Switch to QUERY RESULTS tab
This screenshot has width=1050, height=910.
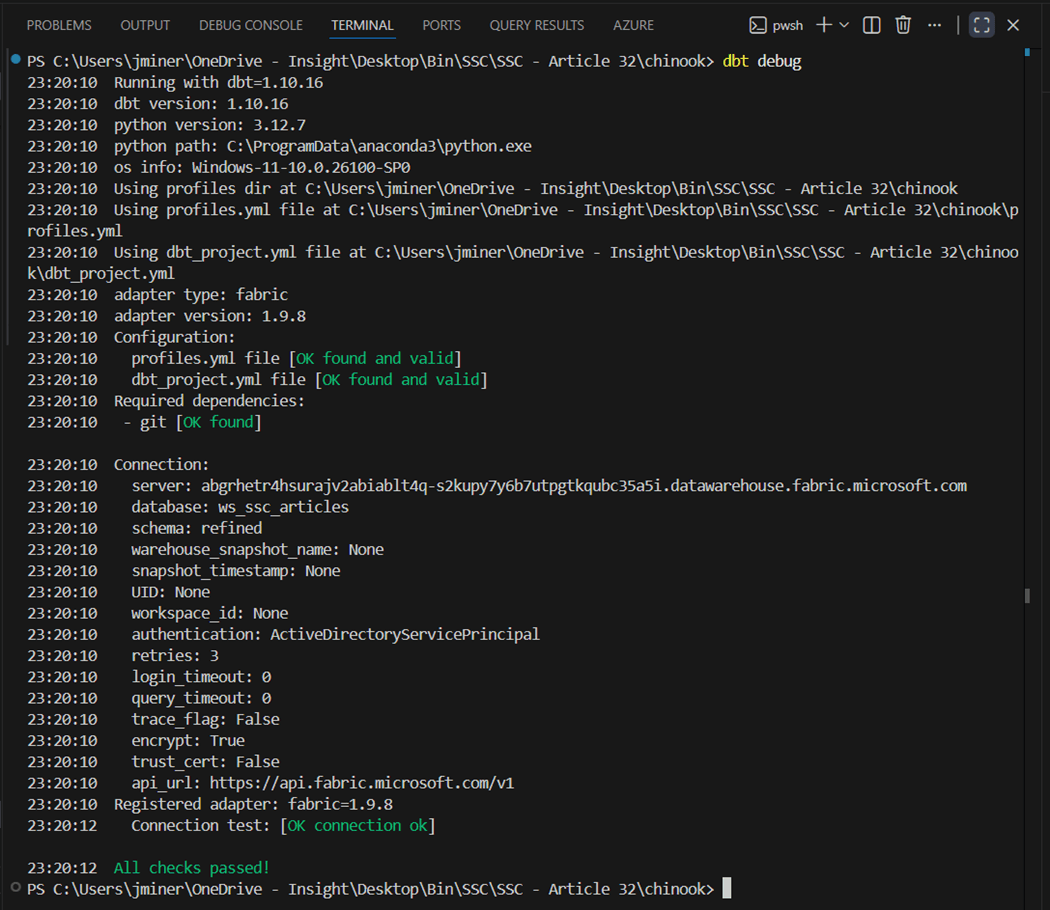pyautogui.click(x=536, y=25)
